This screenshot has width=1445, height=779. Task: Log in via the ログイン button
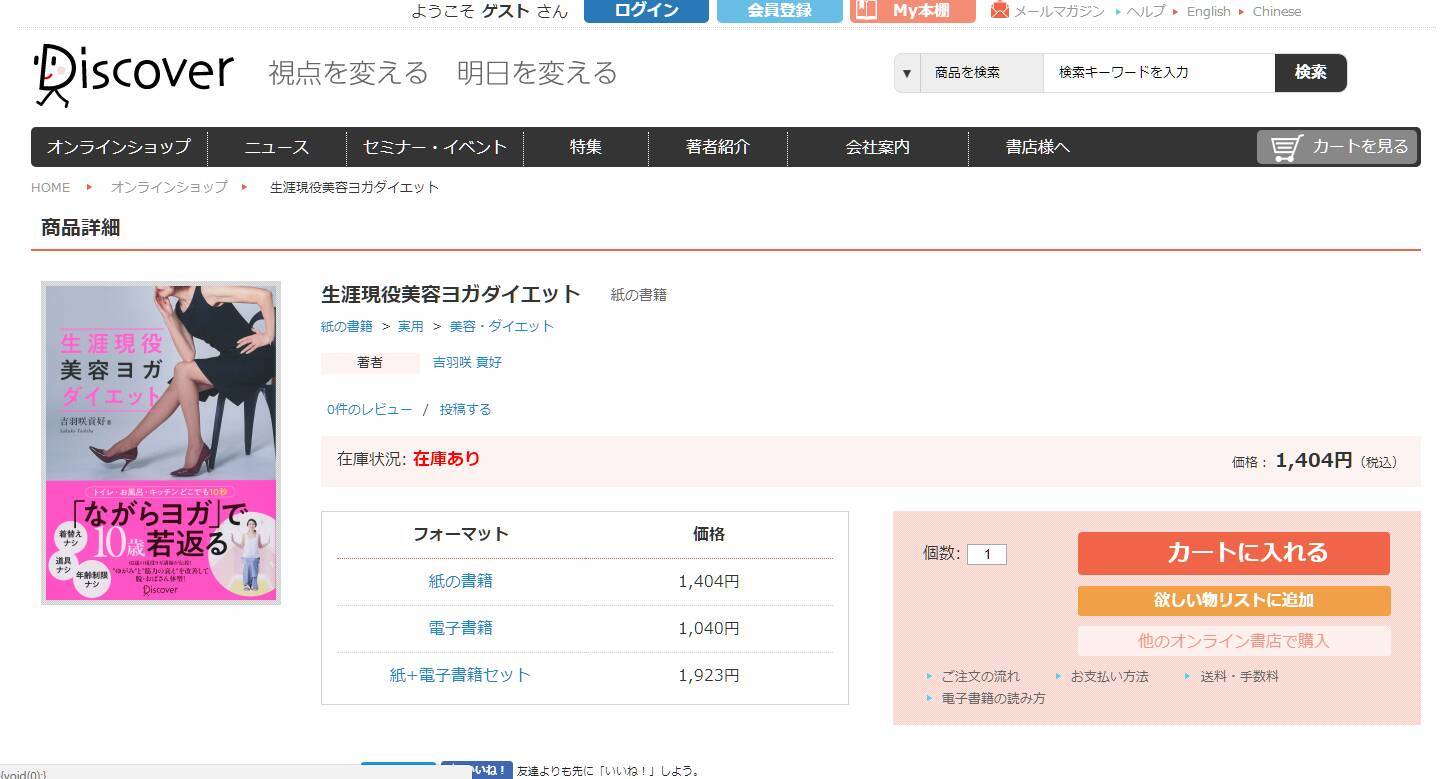645,11
